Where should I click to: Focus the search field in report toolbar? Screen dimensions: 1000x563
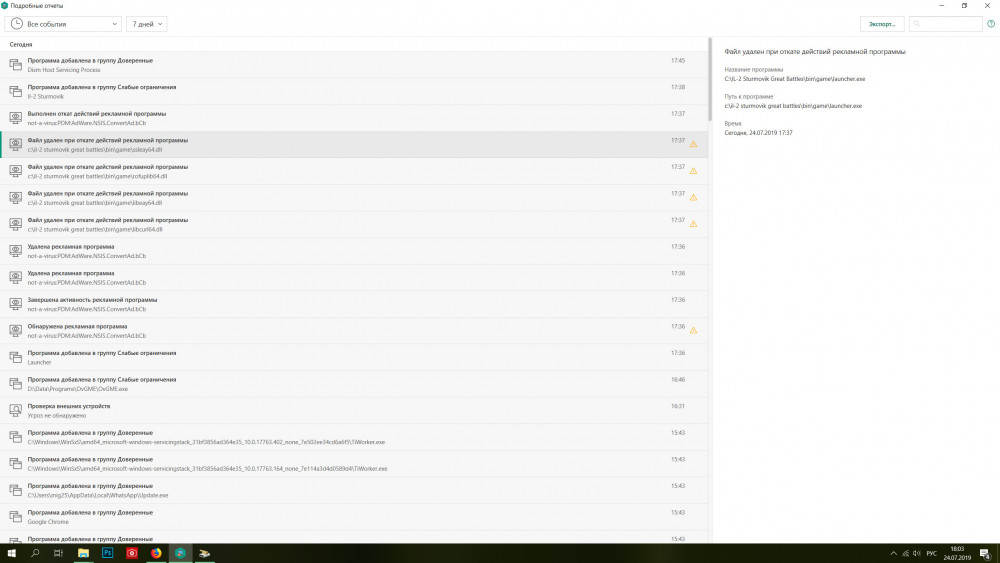point(946,24)
